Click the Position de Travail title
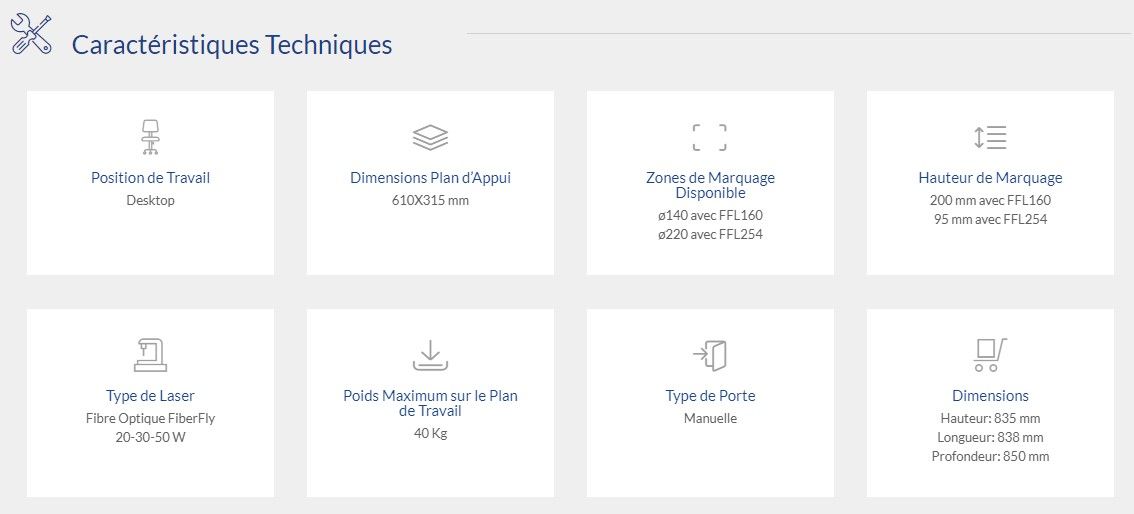1134x514 pixels. (x=150, y=178)
